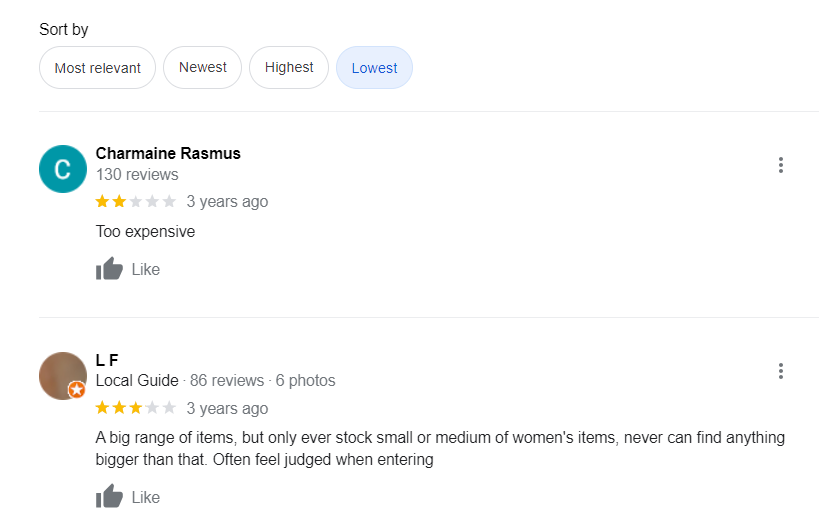
Task: Click the orange Local Guide star badge
Action: [77, 390]
